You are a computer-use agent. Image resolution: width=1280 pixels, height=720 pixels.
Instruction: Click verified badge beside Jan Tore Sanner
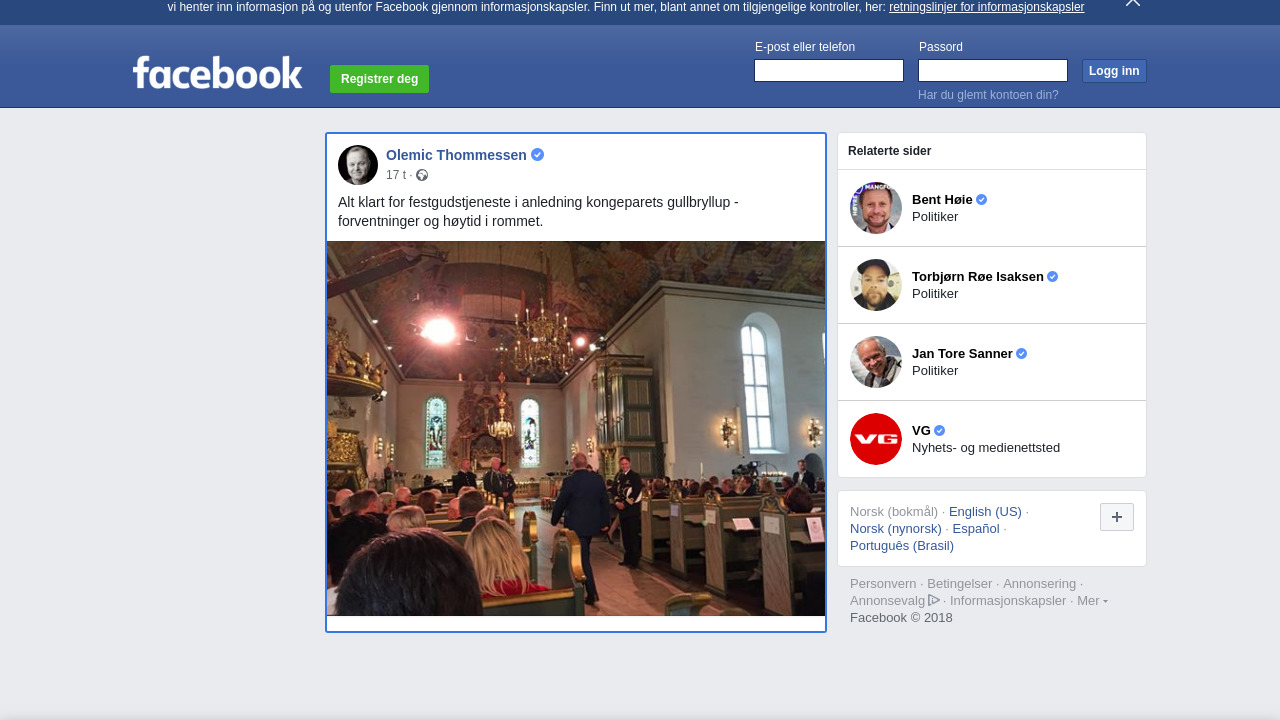click(x=1022, y=354)
